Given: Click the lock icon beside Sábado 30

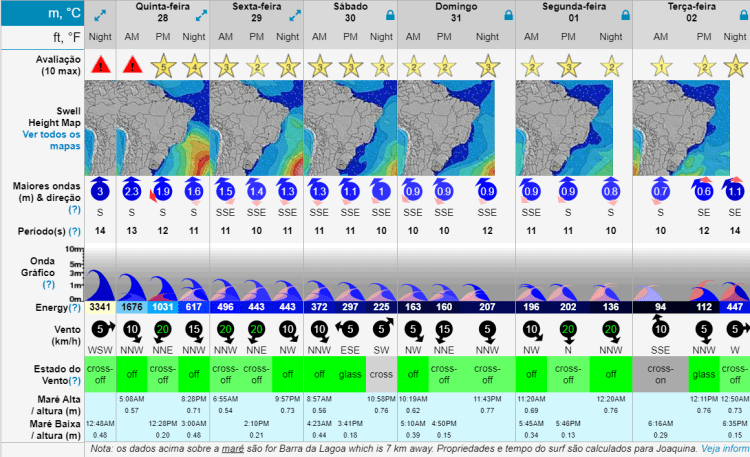Looking at the screenshot, I should pyautogui.click(x=390, y=15).
